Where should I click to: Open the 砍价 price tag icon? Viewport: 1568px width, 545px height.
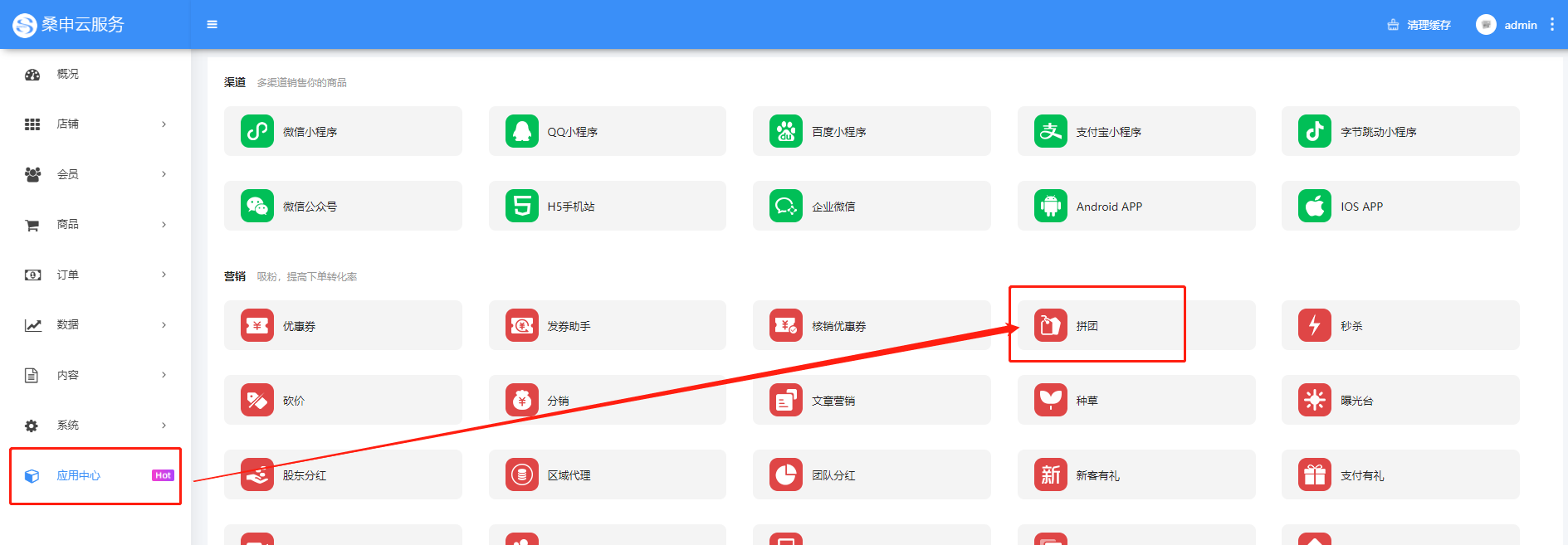pos(257,400)
